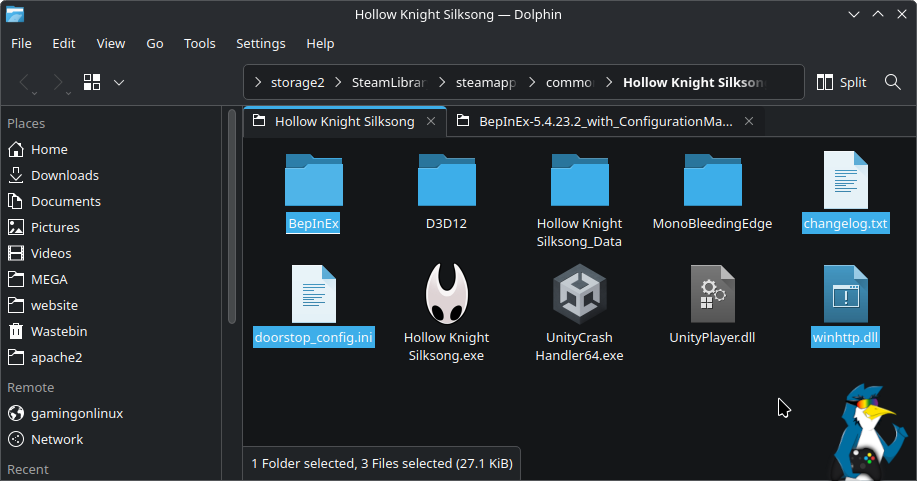Expand the chevron before common in breadcrumb
This screenshot has width=917, height=481.
(x=536, y=82)
